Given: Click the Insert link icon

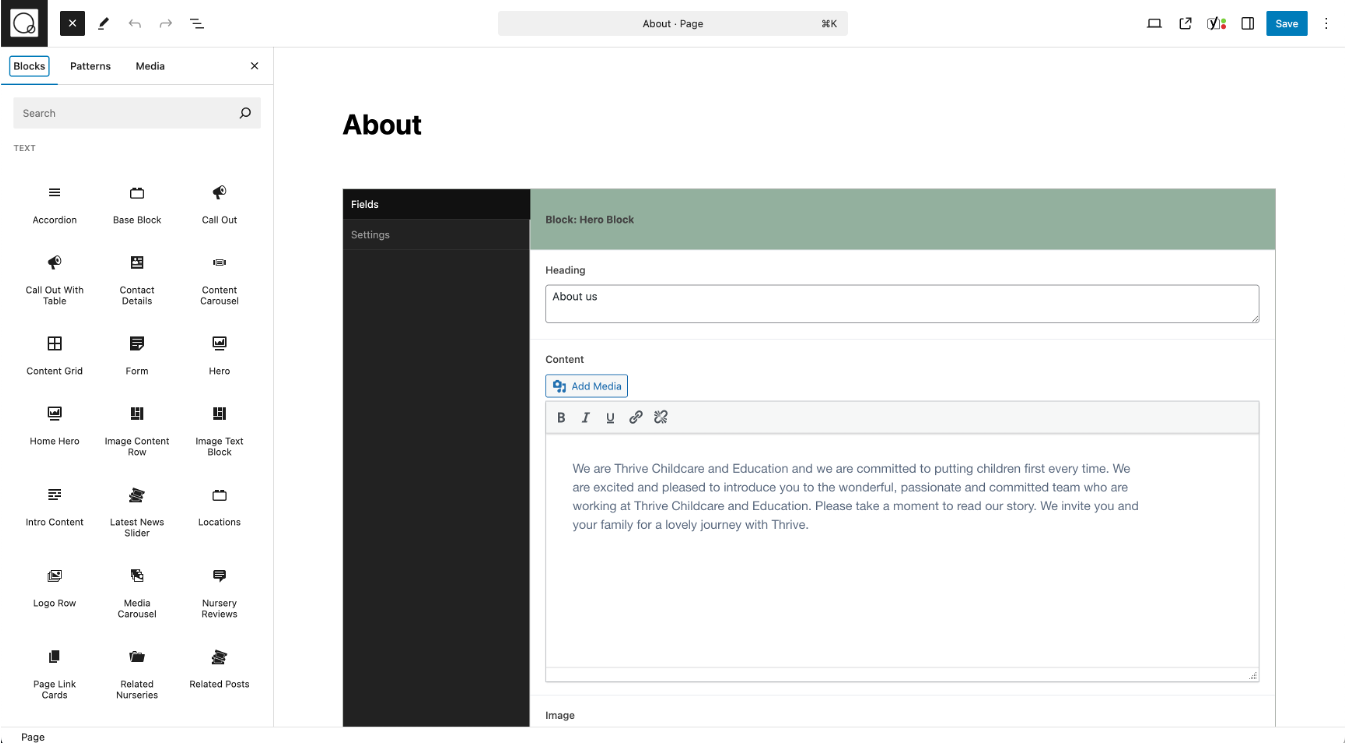Looking at the screenshot, I should click(x=635, y=418).
